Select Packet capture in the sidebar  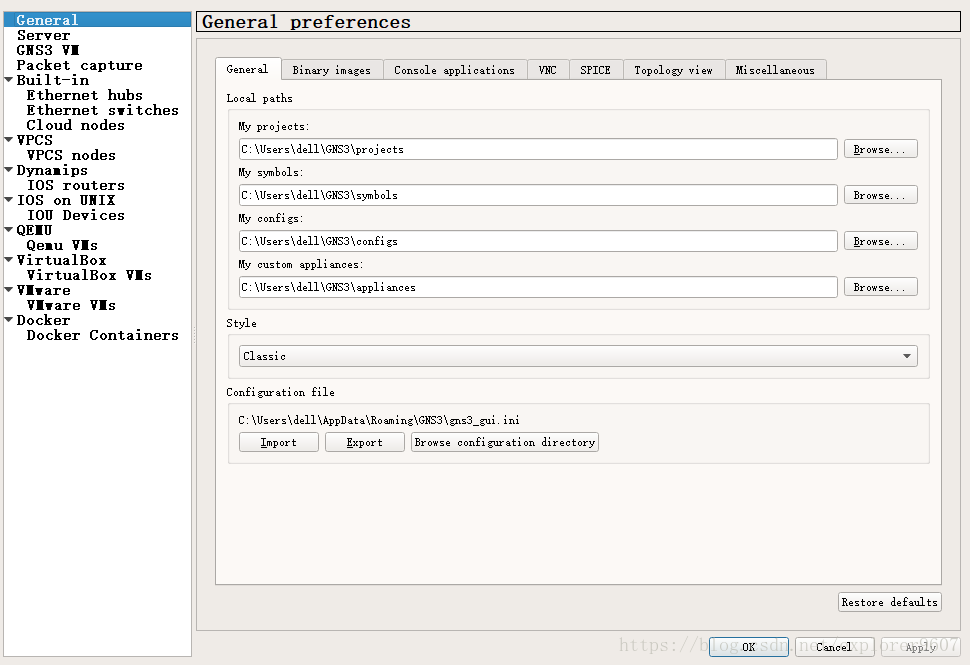coord(79,66)
